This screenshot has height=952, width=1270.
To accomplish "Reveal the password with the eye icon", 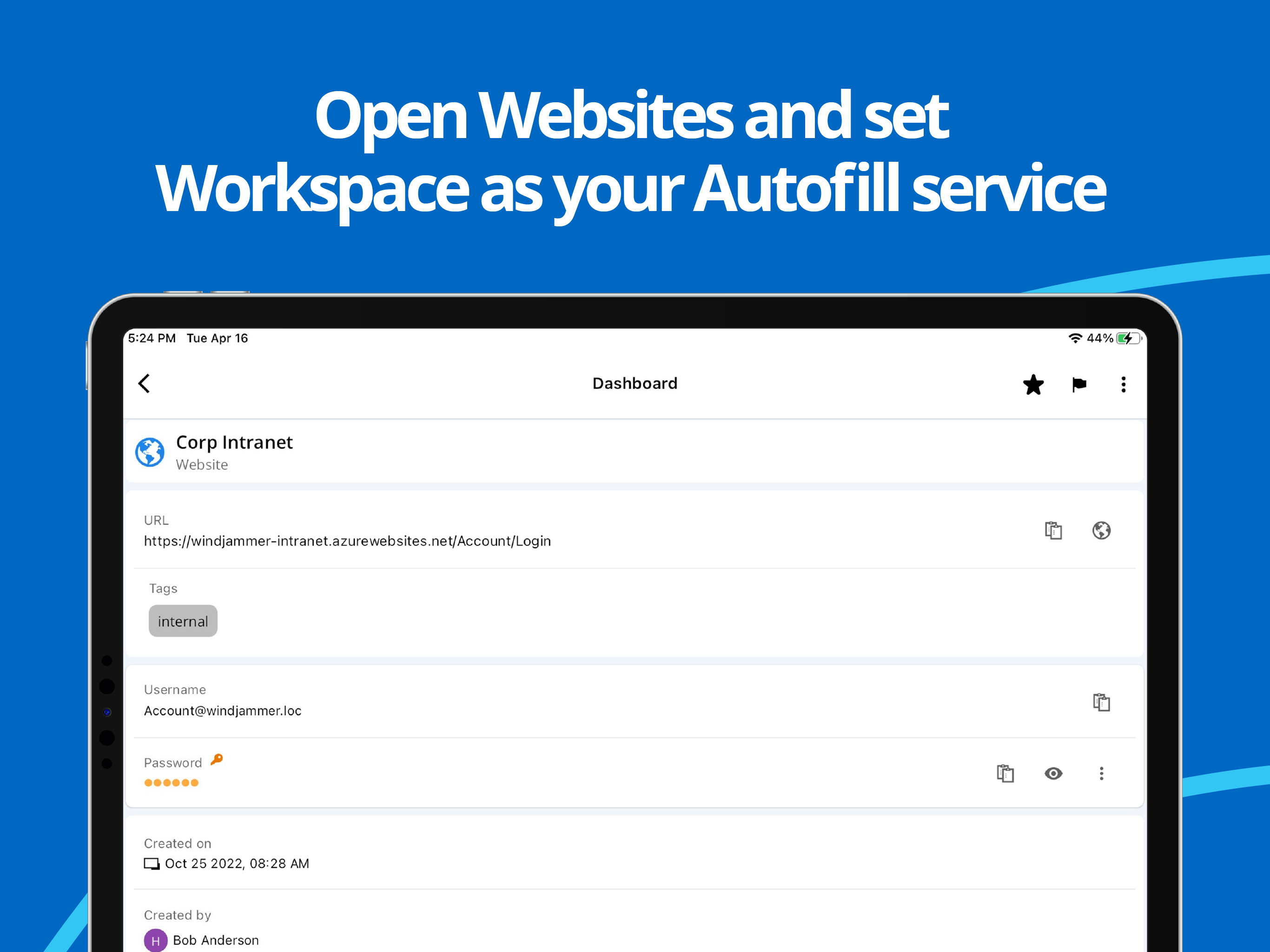I will (x=1053, y=773).
